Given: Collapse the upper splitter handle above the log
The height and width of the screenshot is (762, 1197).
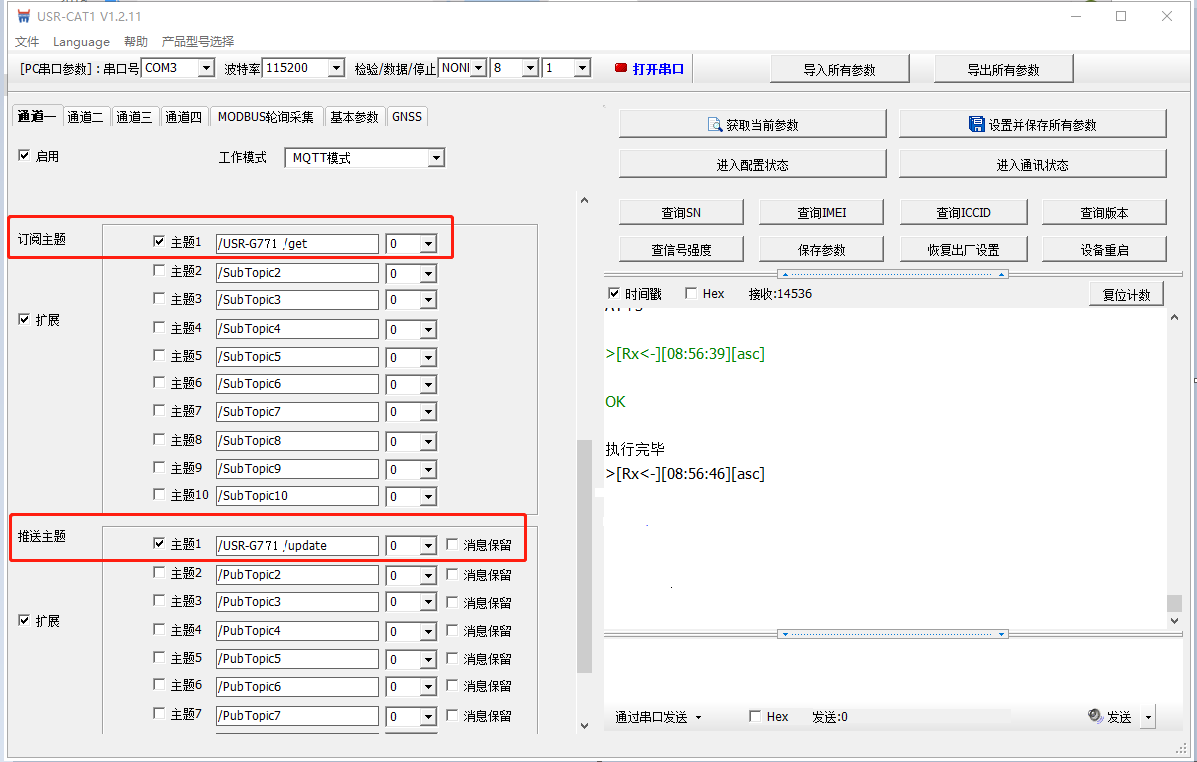Looking at the screenshot, I should 892,274.
